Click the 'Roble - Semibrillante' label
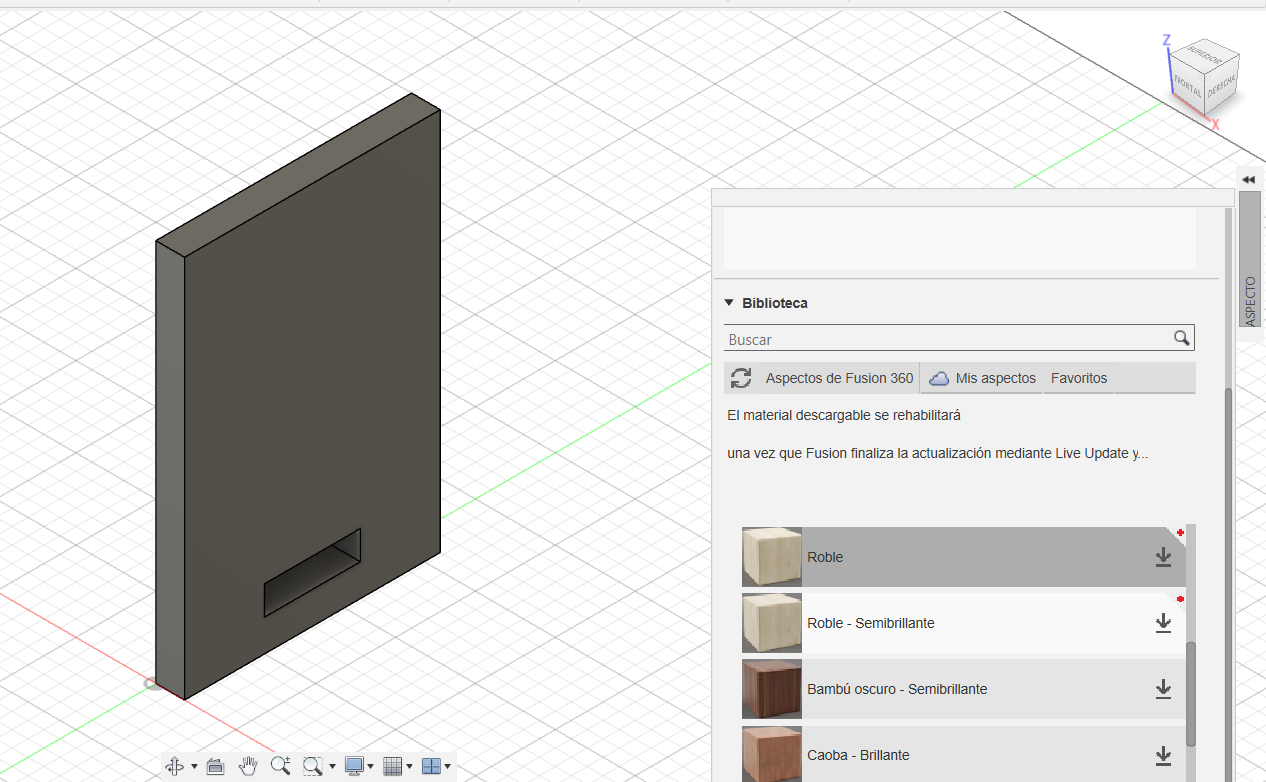Viewport: 1266px width, 782px height. [871, 623]
